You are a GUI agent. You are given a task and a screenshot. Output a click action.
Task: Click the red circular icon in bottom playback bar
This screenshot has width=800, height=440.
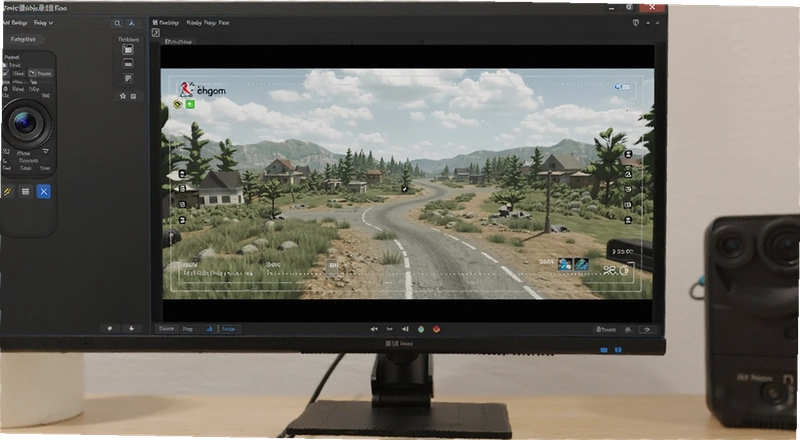[437, 329]
